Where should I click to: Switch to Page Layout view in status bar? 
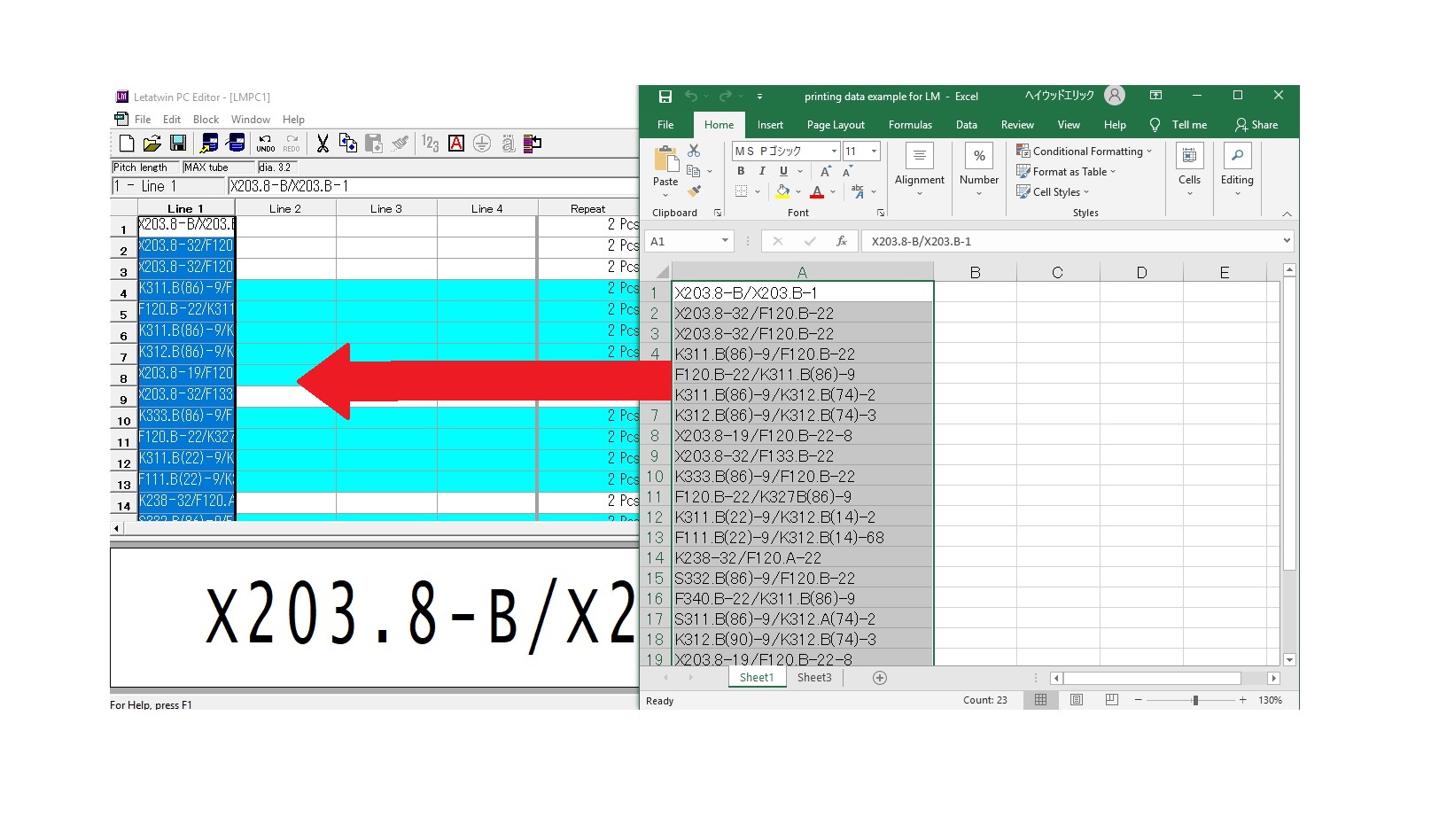[1077, 700]
